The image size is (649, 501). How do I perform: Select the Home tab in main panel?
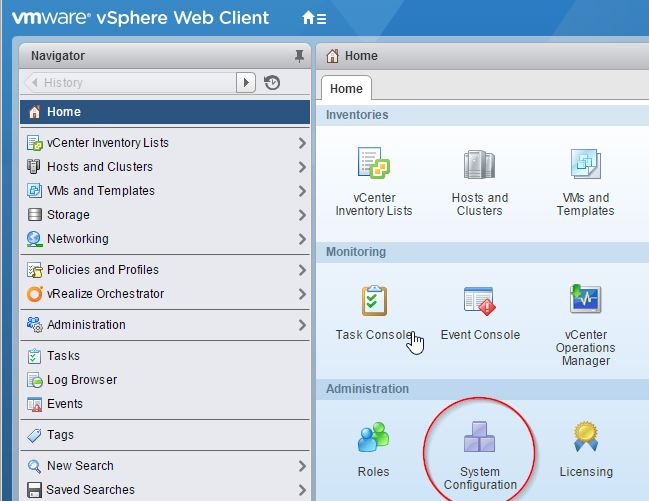tap(346, 88)
